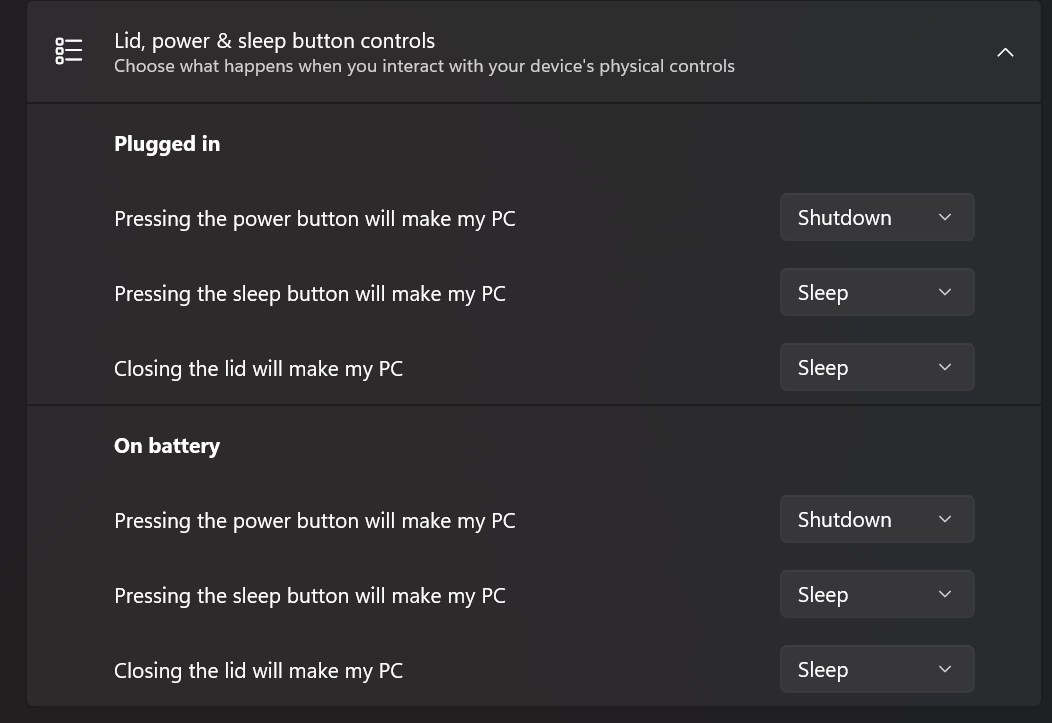Click plugged-in 'Pressing the sleep button' label
Viewport: 1052px width, 723px height.
tap(310, 294)
